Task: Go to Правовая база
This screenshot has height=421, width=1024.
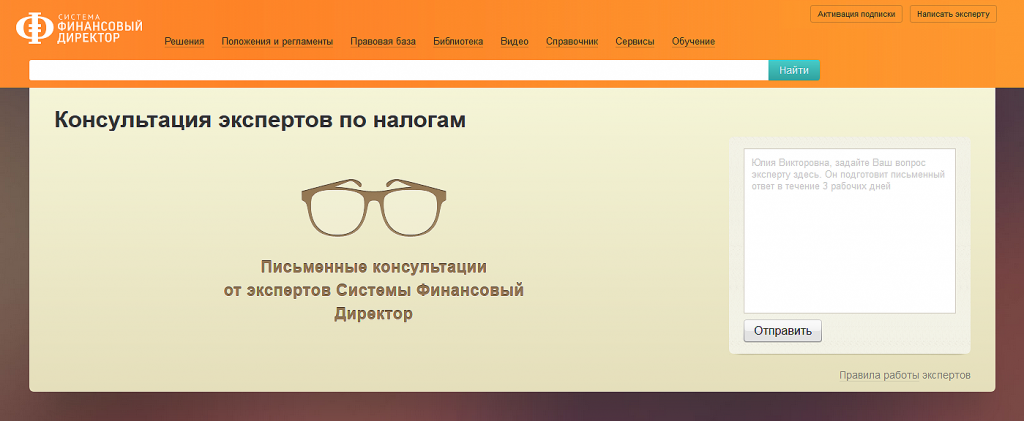Action: [383, 42]
